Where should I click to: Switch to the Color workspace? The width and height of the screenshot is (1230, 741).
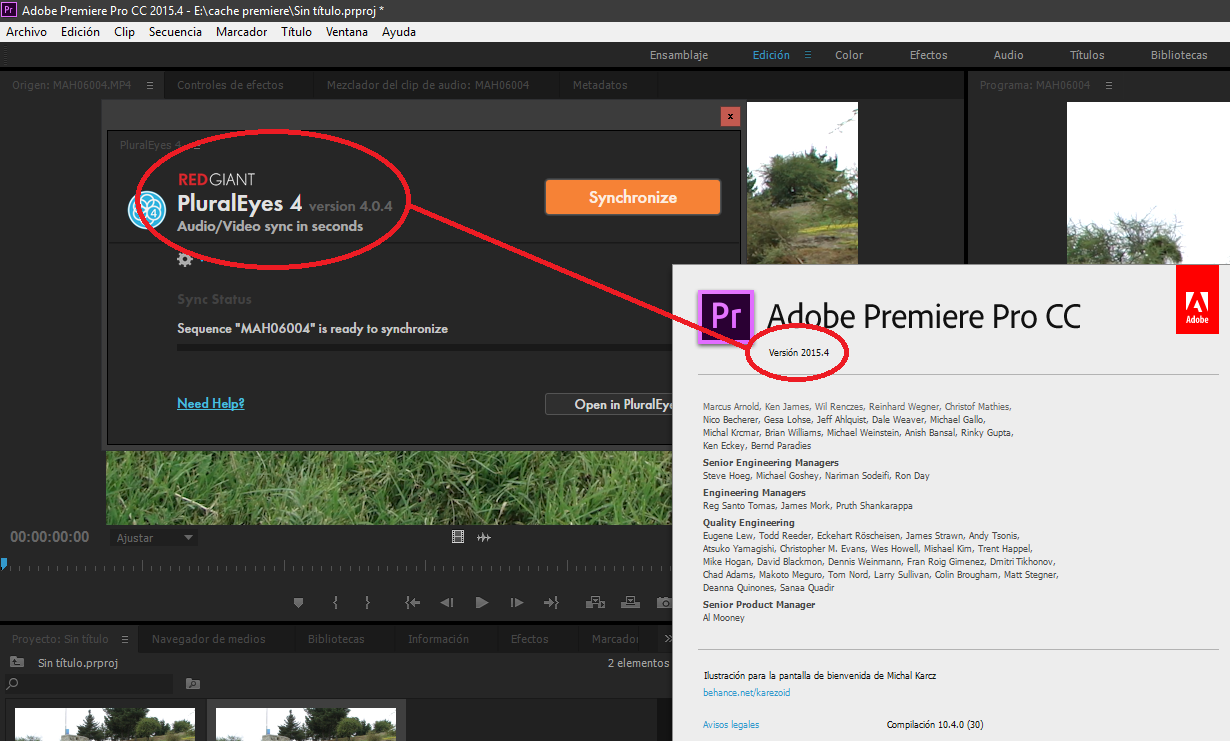[849, 55]
